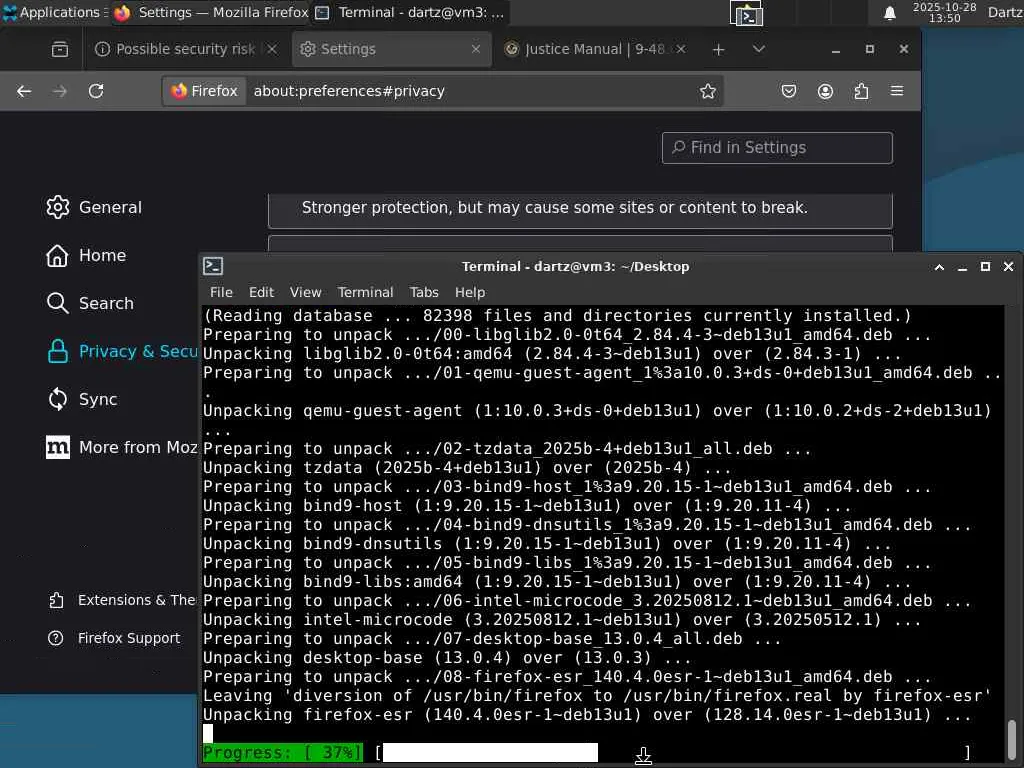The height and width of the screenshot is (768, 1024).
Task: Open Firefox View icon in tab bar
Action: (x=60, y=50)
